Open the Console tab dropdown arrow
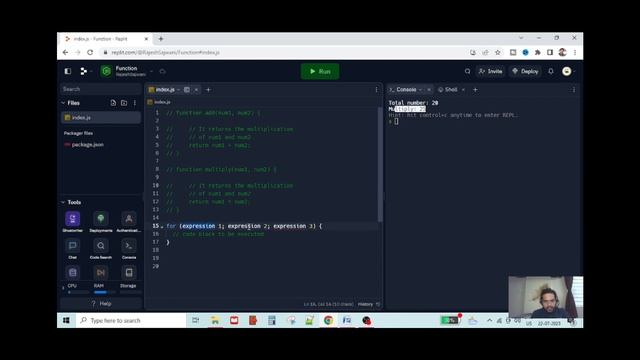 pyautogui.click(x=420, y=90)
